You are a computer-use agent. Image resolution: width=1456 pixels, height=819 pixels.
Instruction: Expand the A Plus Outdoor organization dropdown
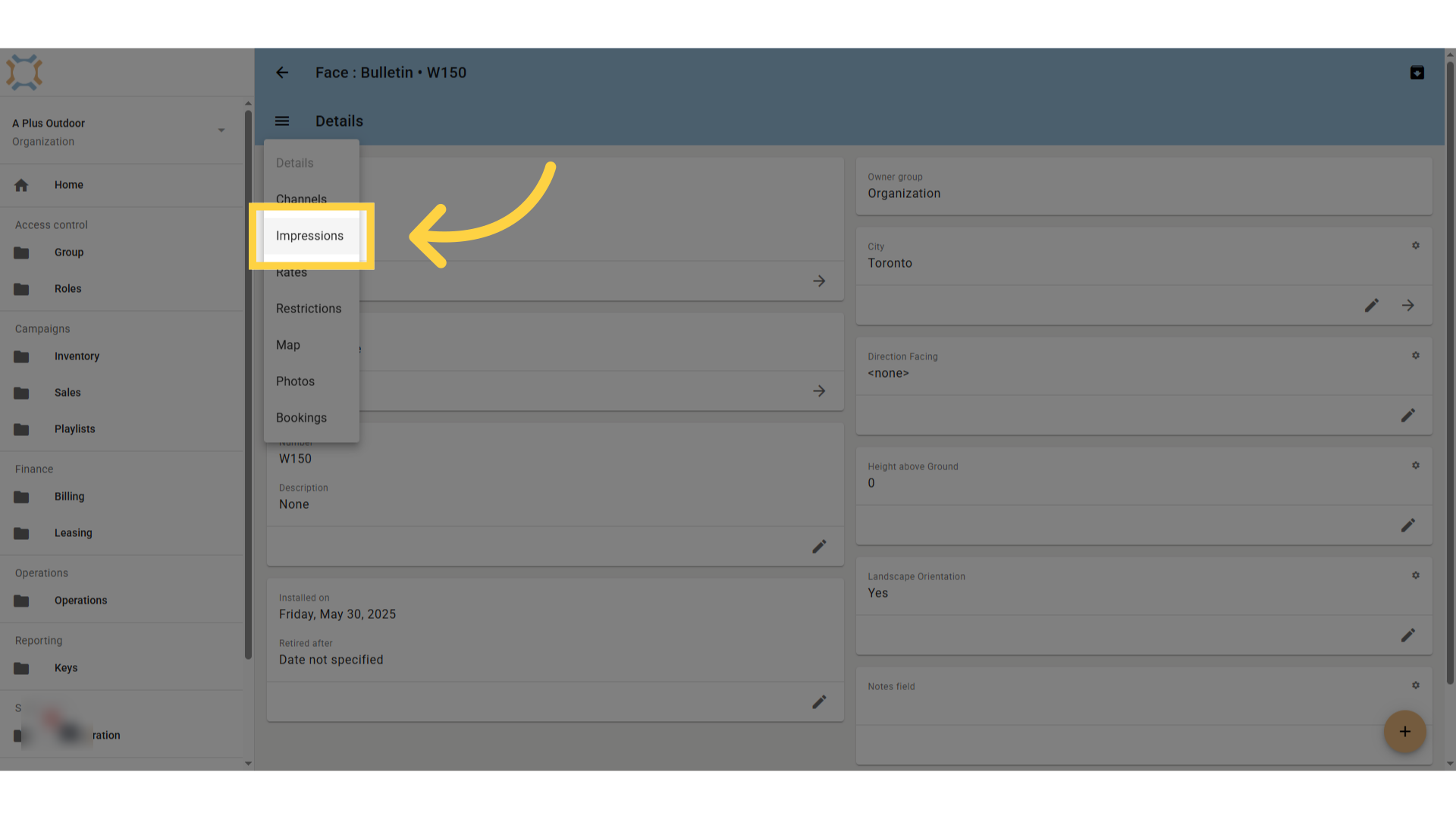pos(221,130)
